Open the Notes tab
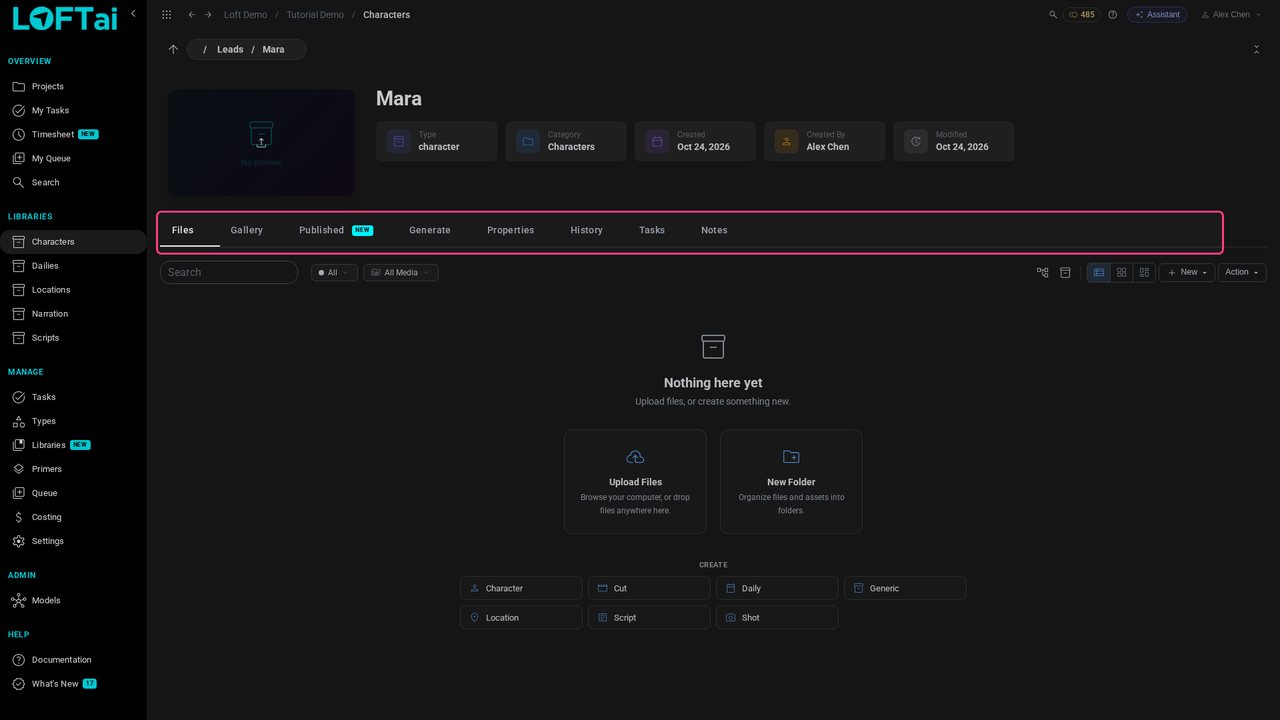1280x720 pixels. pyautogui.click(x=714, y=230)
